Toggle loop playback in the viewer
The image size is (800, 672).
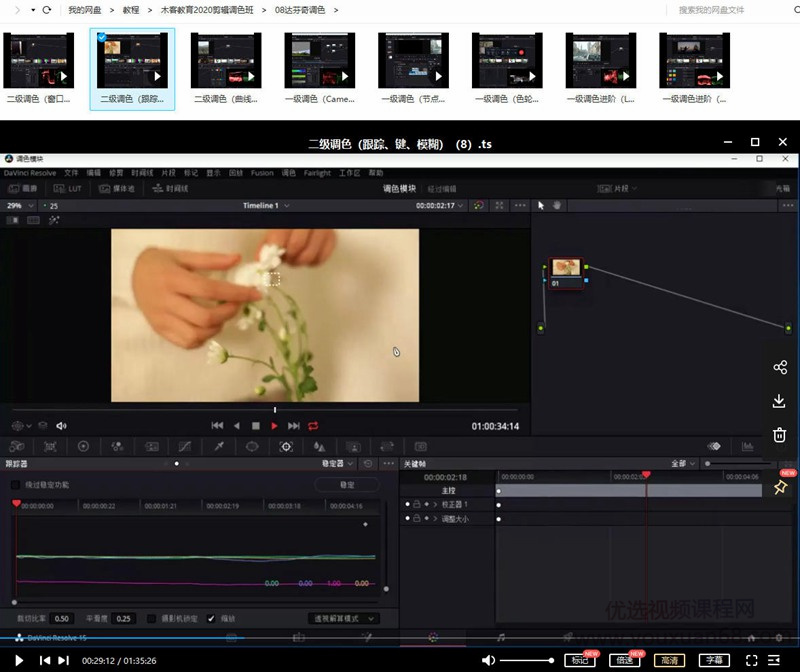(x=313, y=426)
